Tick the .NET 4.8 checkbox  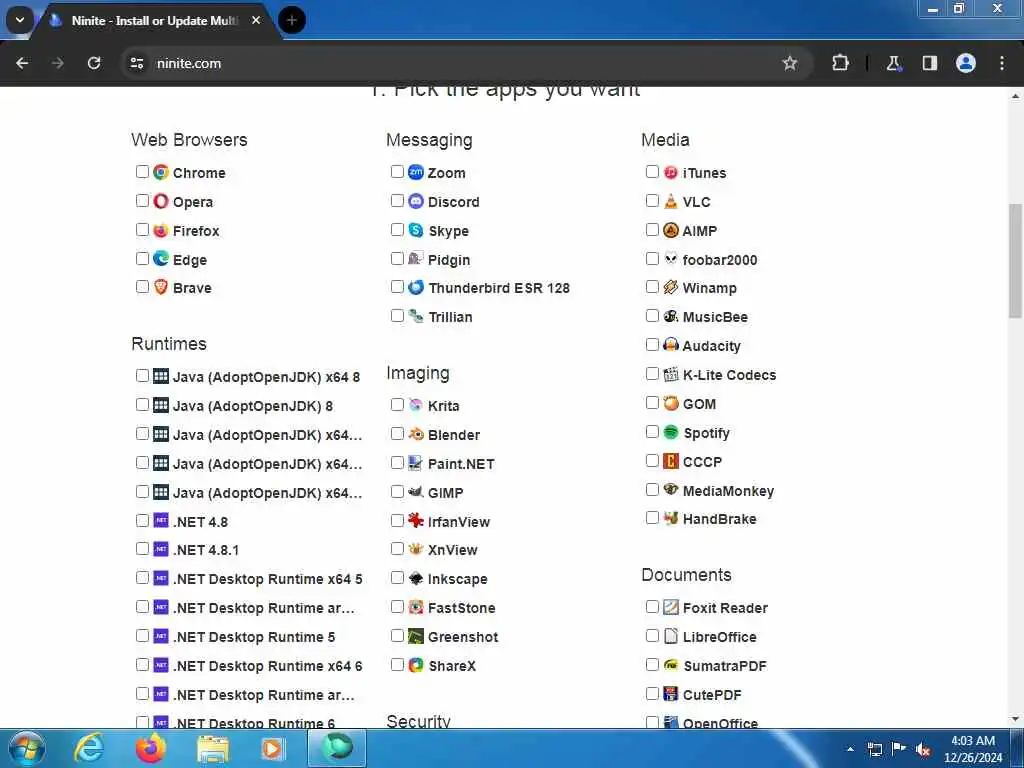142,520
